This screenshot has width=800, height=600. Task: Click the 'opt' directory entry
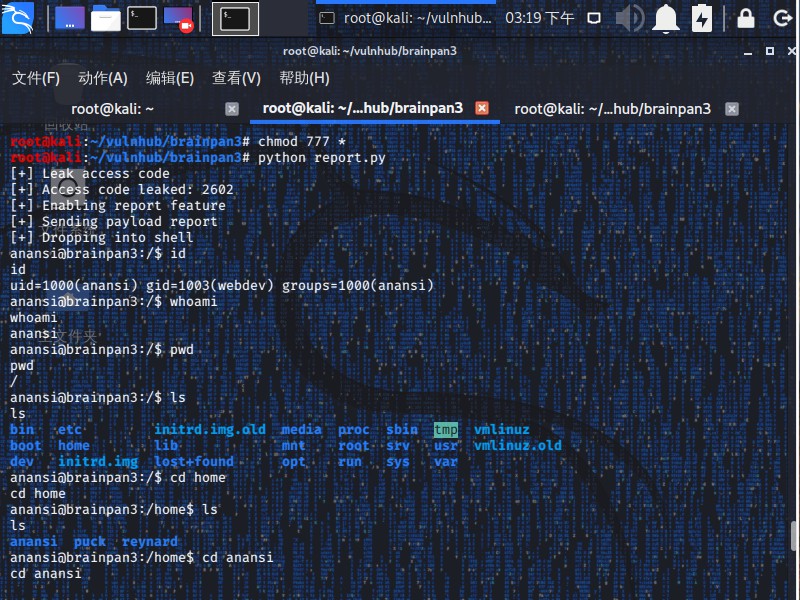[x=293, y=461]
